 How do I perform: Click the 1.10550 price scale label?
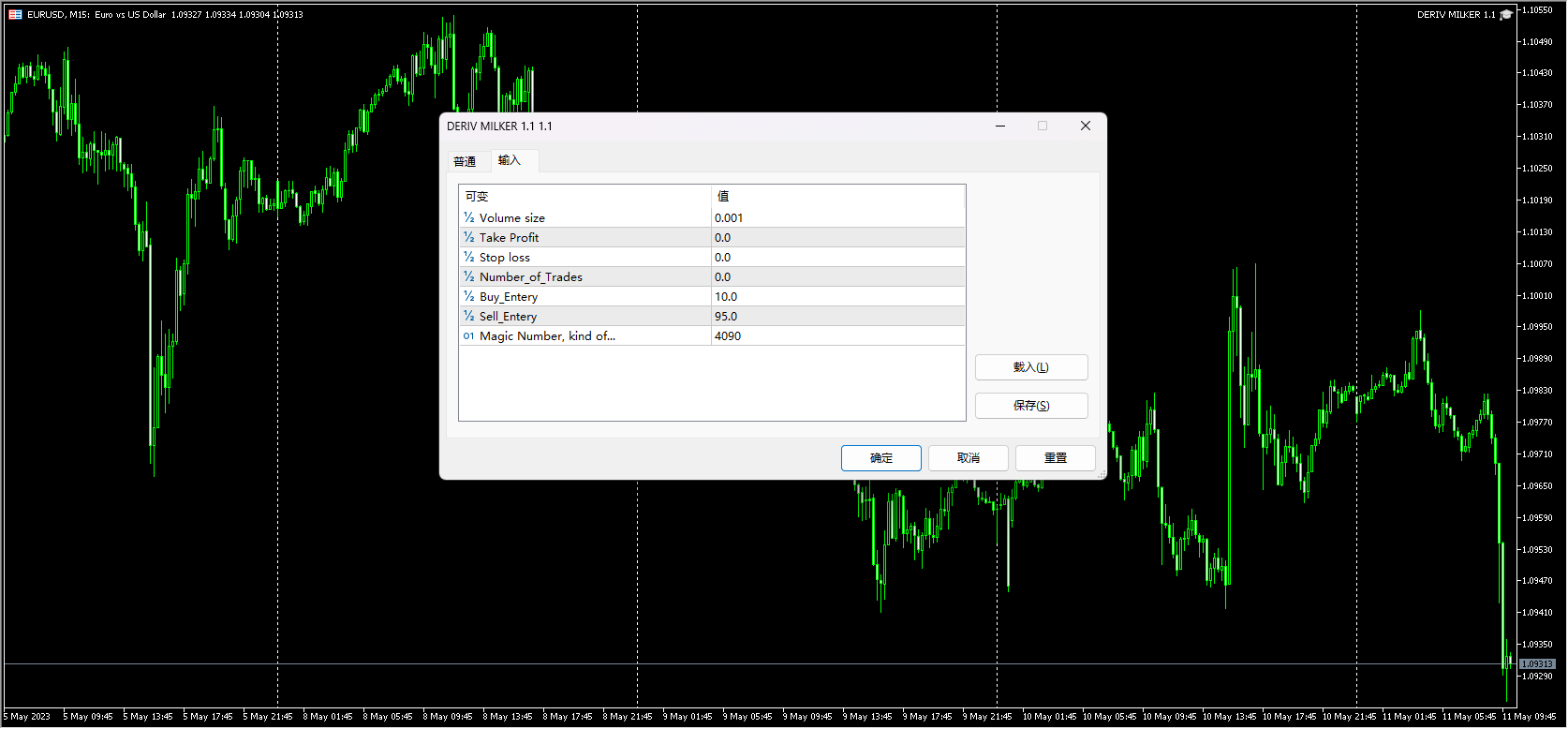[1537, 9]
